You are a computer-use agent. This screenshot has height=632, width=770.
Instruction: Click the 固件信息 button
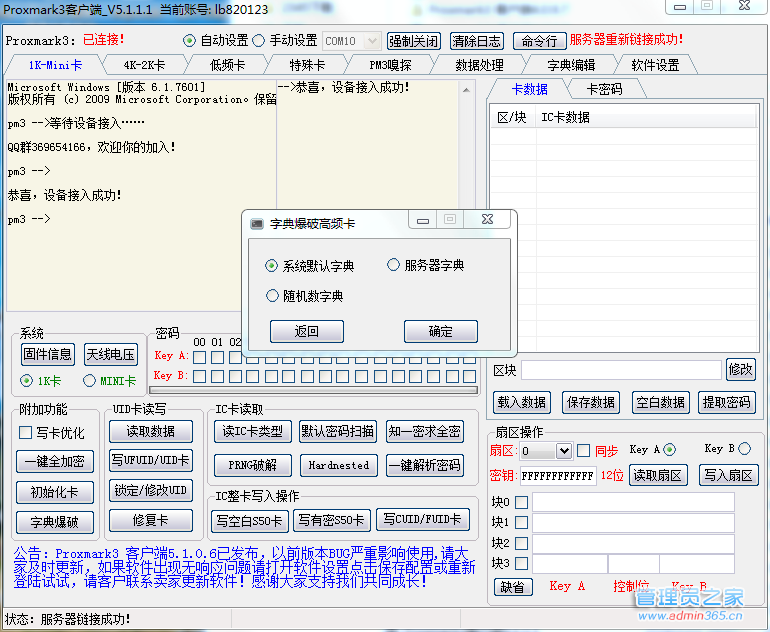click(48, 354)
